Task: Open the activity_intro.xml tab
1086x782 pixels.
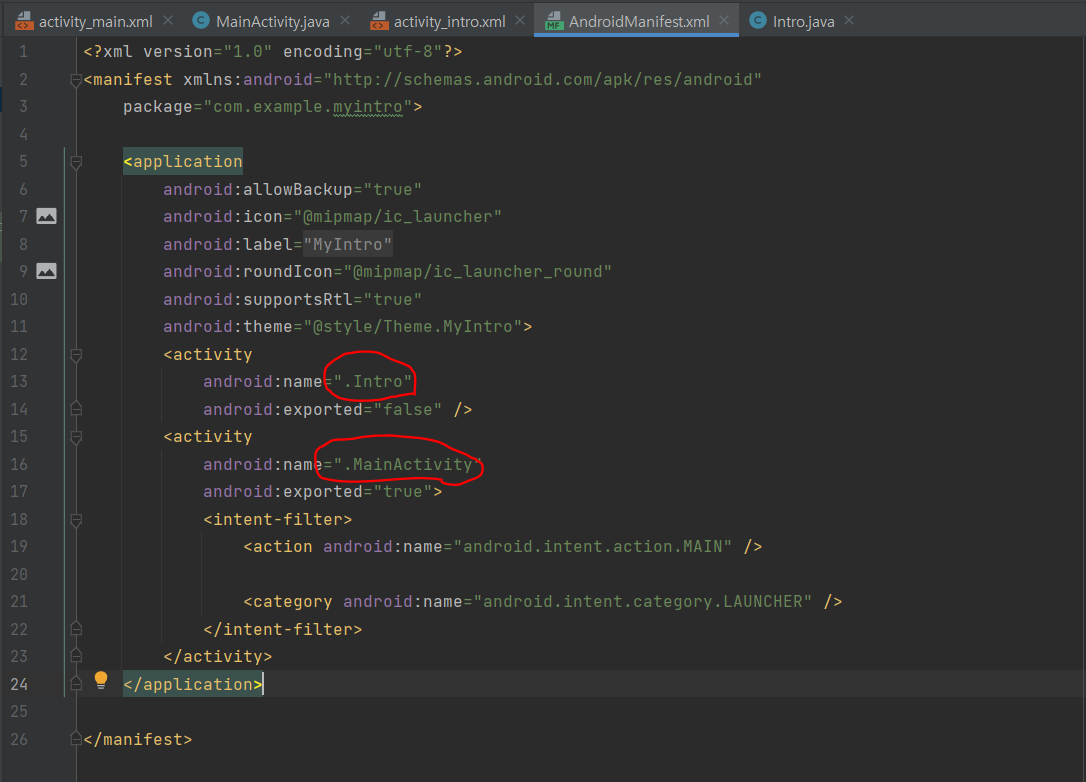Action: point(448,21)
